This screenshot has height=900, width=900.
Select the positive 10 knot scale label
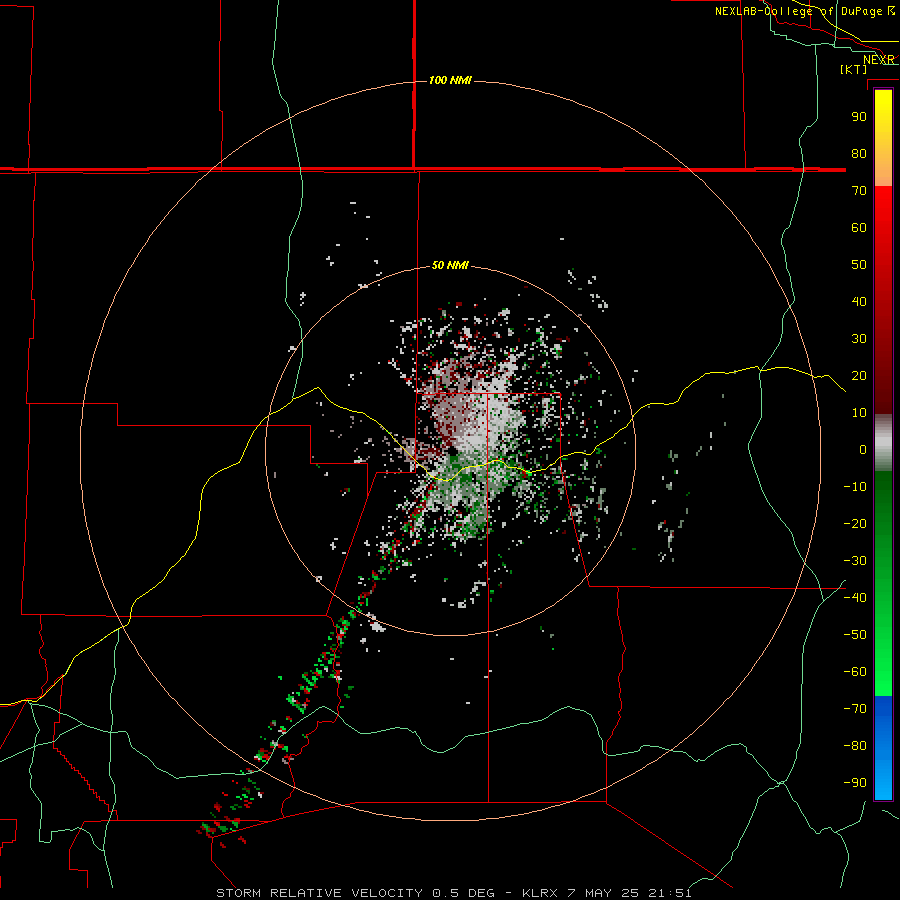859,413
